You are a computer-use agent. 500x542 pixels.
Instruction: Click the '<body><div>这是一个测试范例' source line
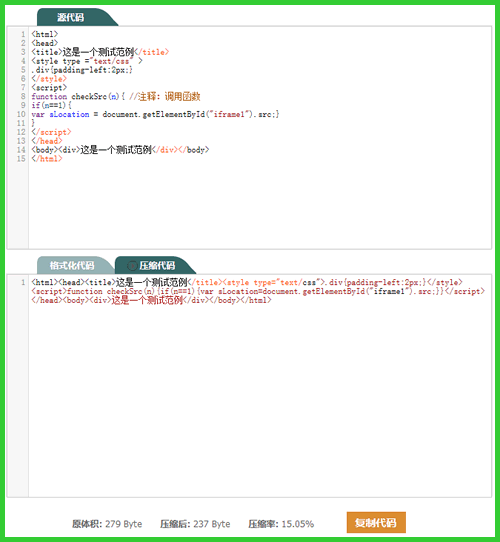(120, 150)
